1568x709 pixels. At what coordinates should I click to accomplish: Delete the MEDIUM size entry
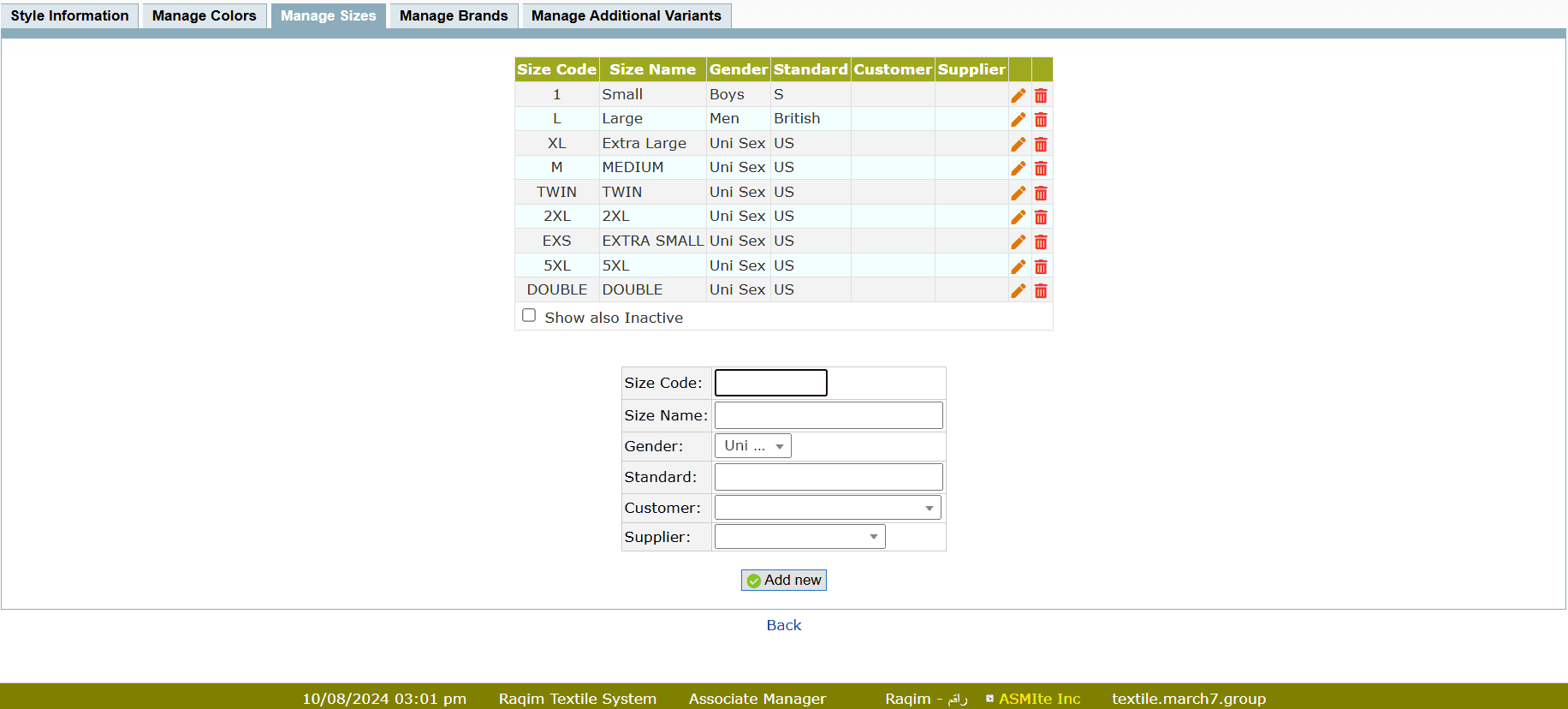click(1041, 169)
